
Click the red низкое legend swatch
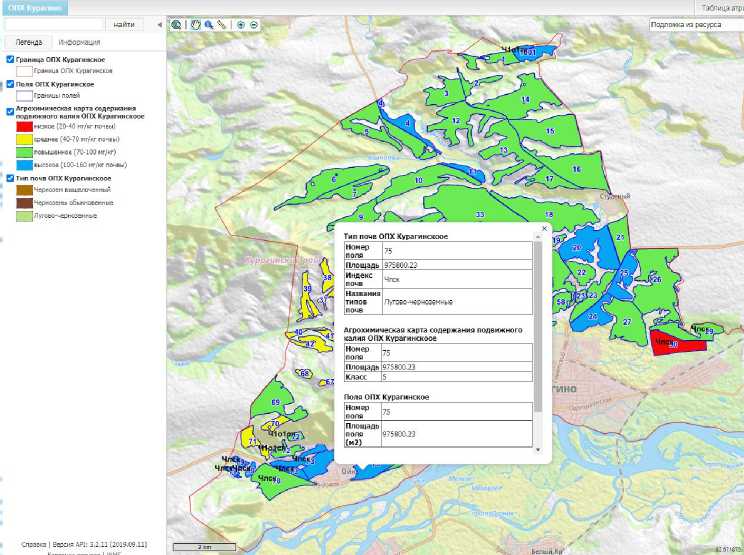click(24, 127)
